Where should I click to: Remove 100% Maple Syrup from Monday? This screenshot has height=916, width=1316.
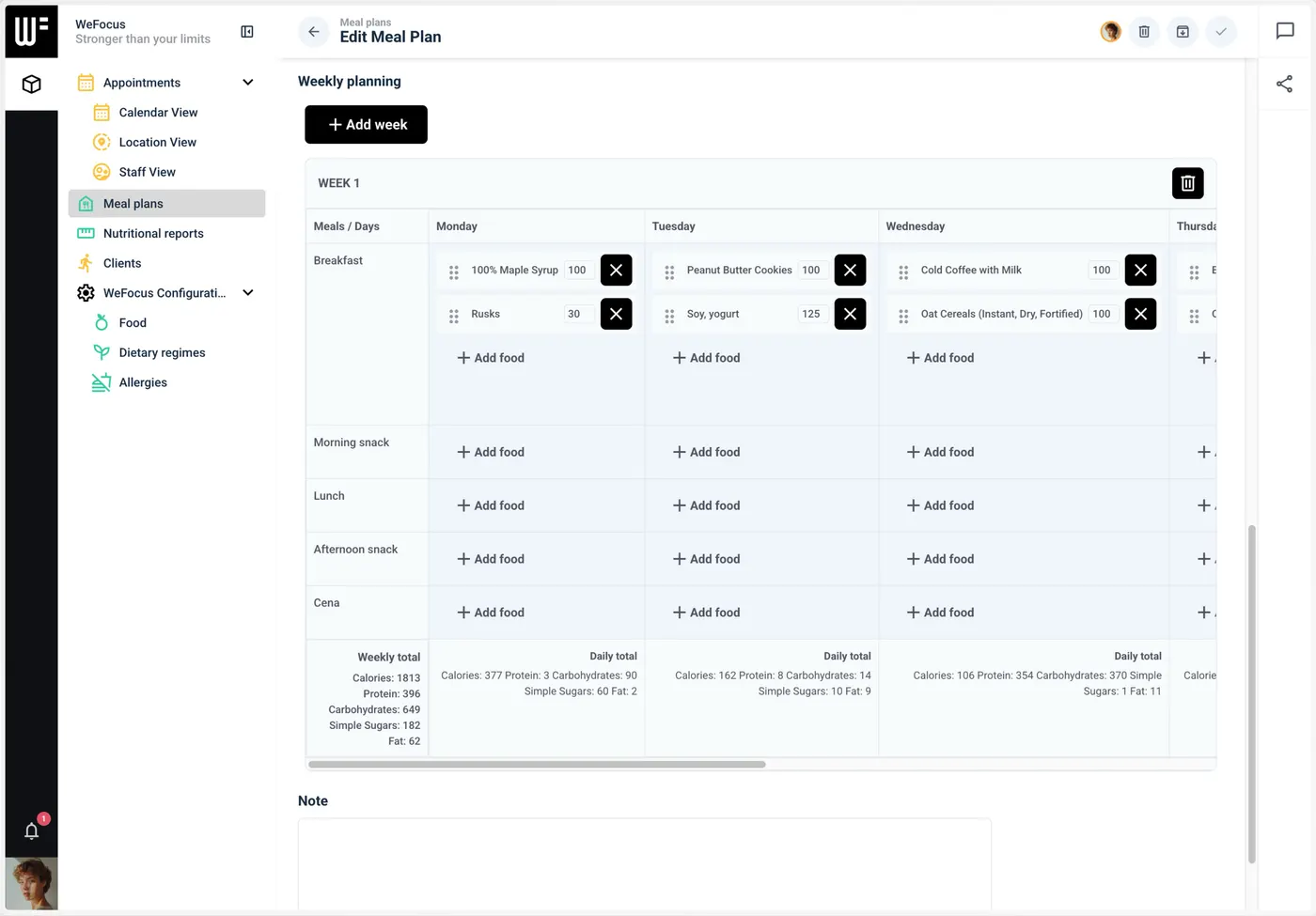[616, 270]
